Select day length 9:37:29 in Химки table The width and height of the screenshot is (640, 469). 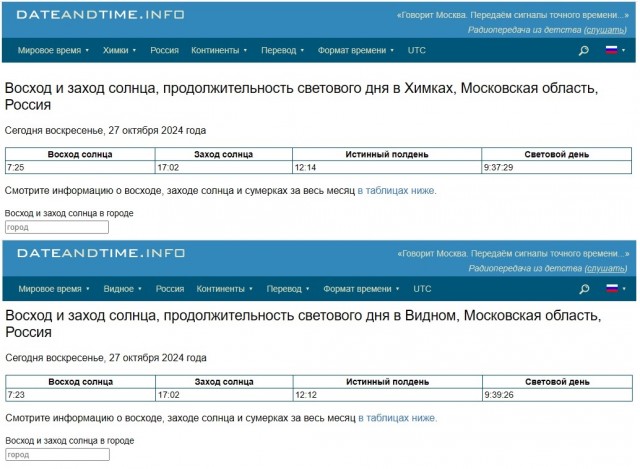pyautogui.click(x=498, y=167)
